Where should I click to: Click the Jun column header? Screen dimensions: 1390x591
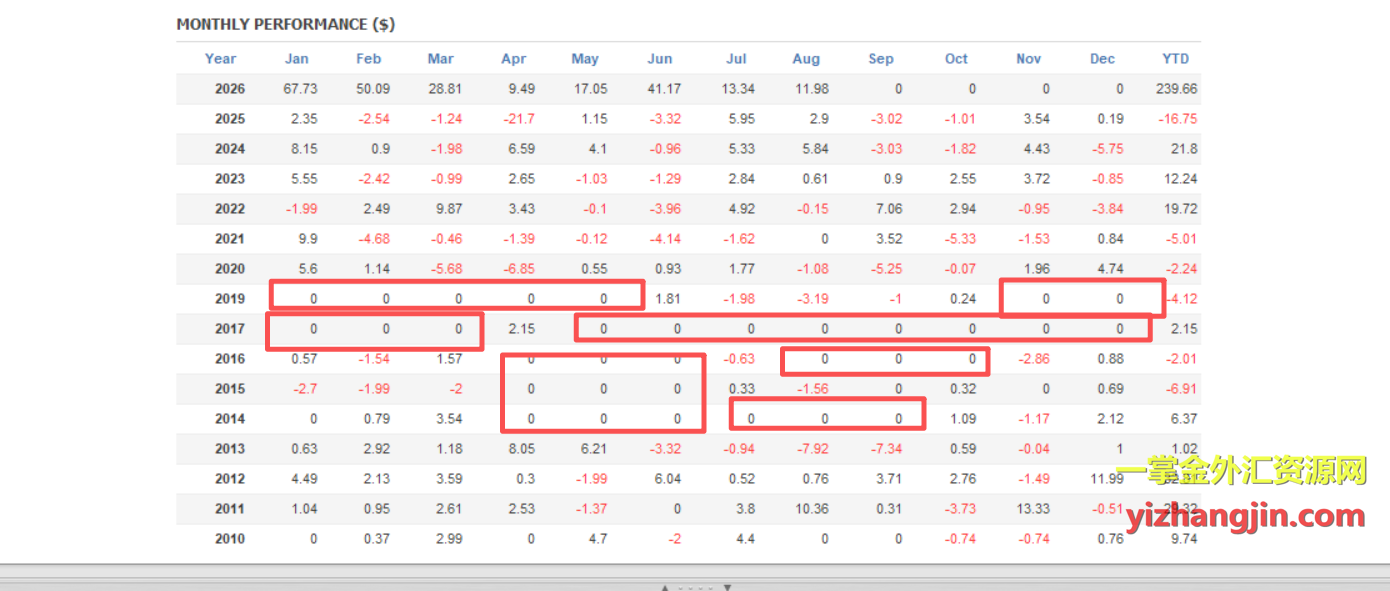tap(660, 58)
